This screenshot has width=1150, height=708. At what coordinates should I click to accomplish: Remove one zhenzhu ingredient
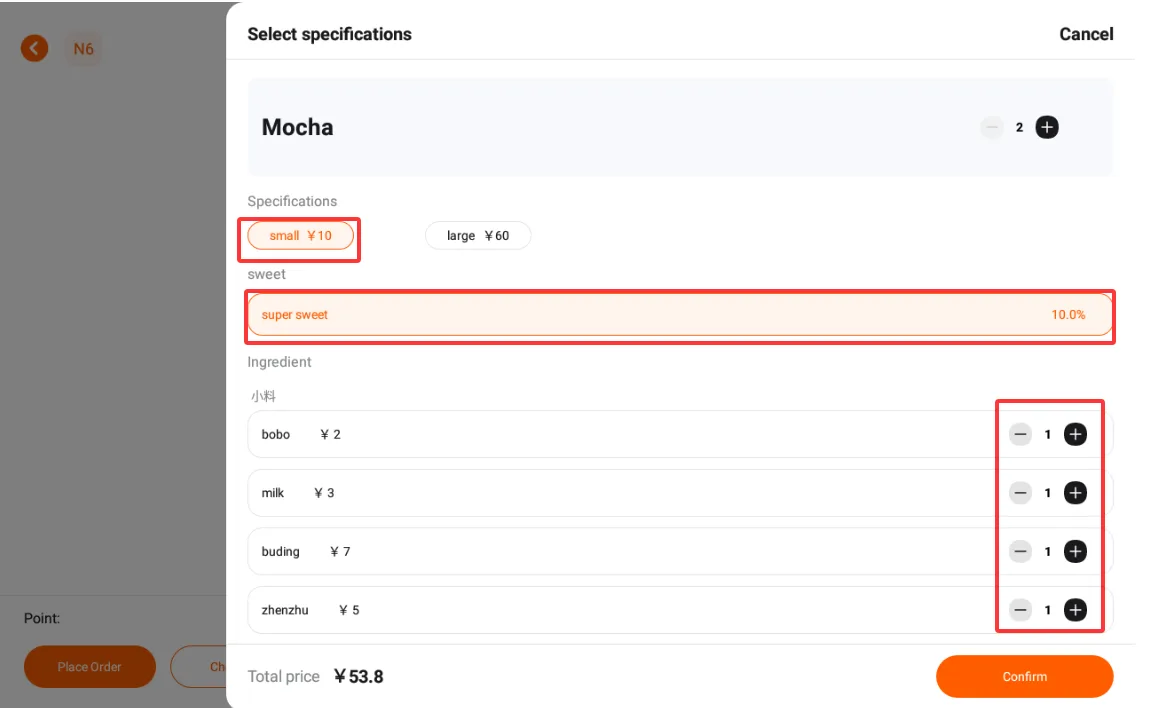tap(1020, 610)
